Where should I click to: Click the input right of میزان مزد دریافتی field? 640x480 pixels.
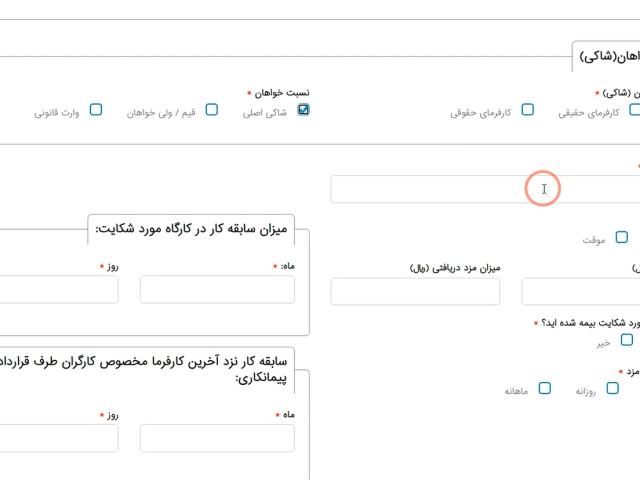[x=580, y=291]
